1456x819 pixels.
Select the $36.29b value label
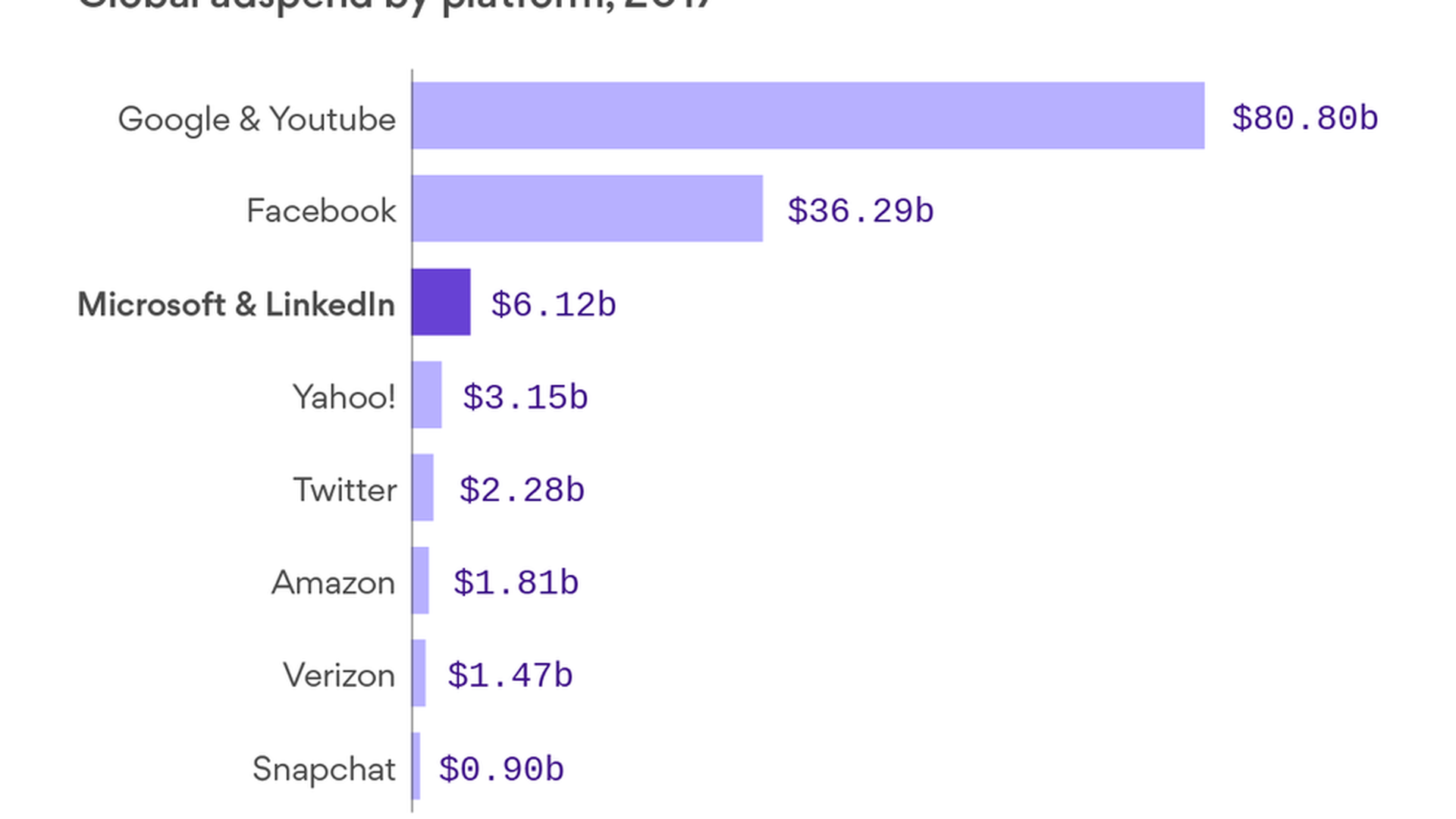click(x=860, y=211)
